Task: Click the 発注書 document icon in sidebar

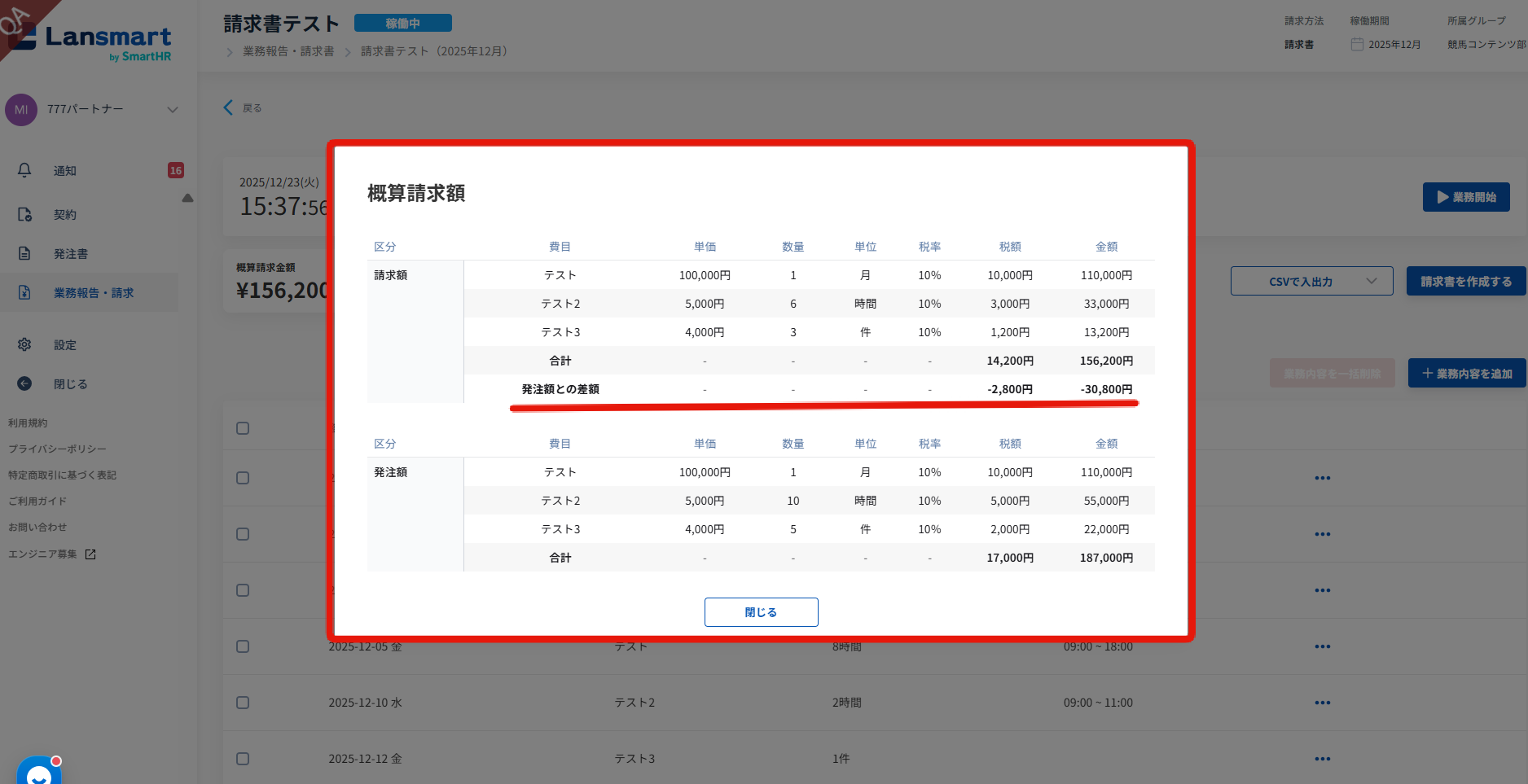Action: pyautogui.click(x=24, y=253)
